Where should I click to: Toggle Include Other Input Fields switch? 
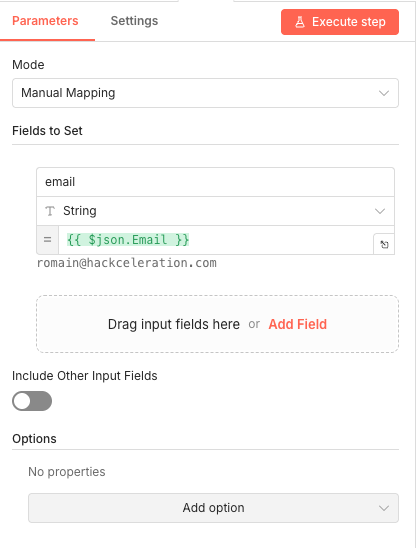click(x=32, y=401)
